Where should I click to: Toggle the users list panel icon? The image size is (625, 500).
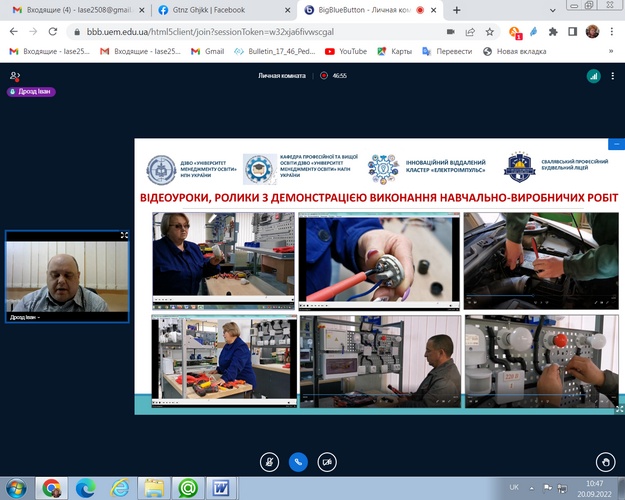(14, 75)
